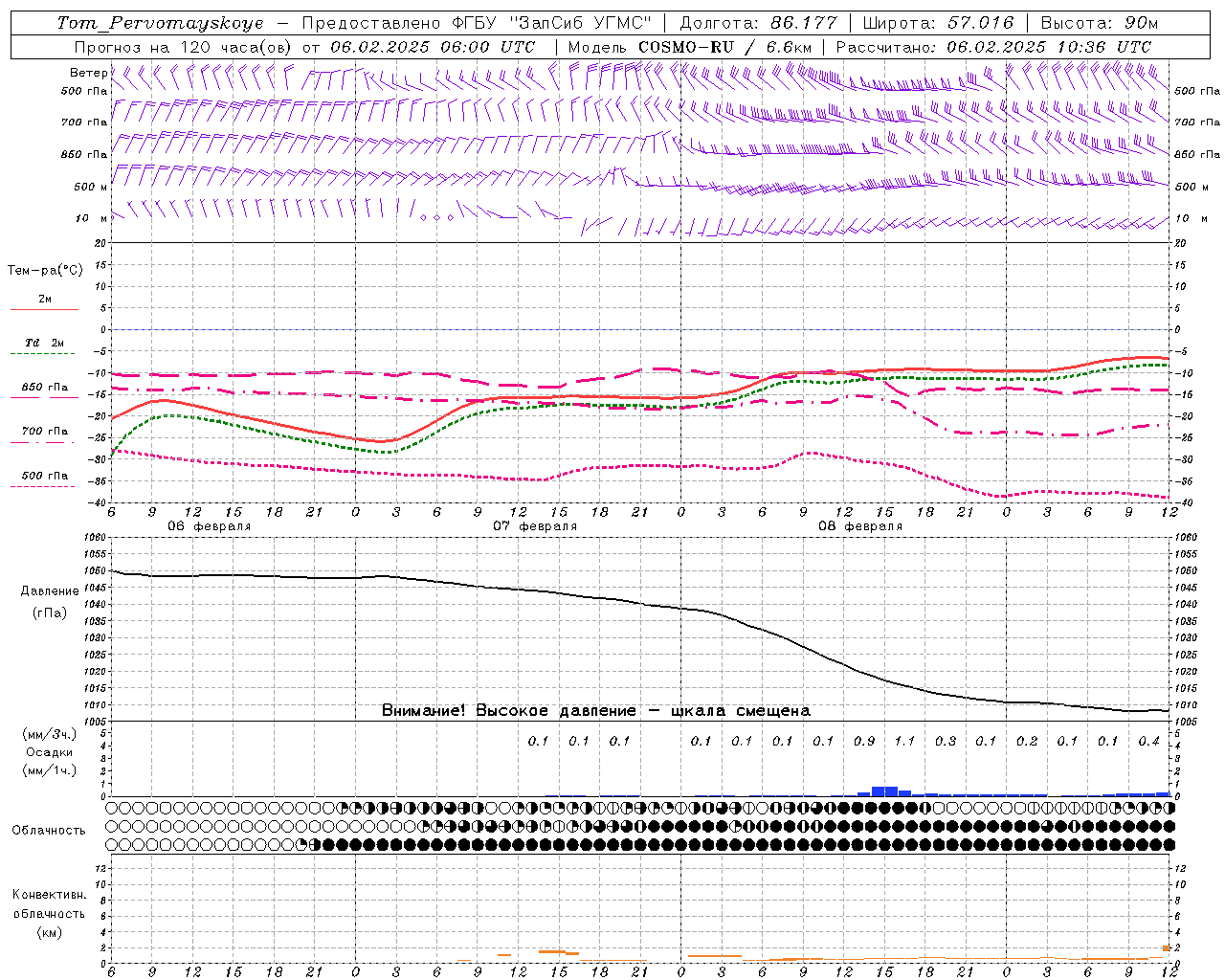1225x980 pixels.
Task: Click the '0.4' precipitation value
Action: [1149, 741]
